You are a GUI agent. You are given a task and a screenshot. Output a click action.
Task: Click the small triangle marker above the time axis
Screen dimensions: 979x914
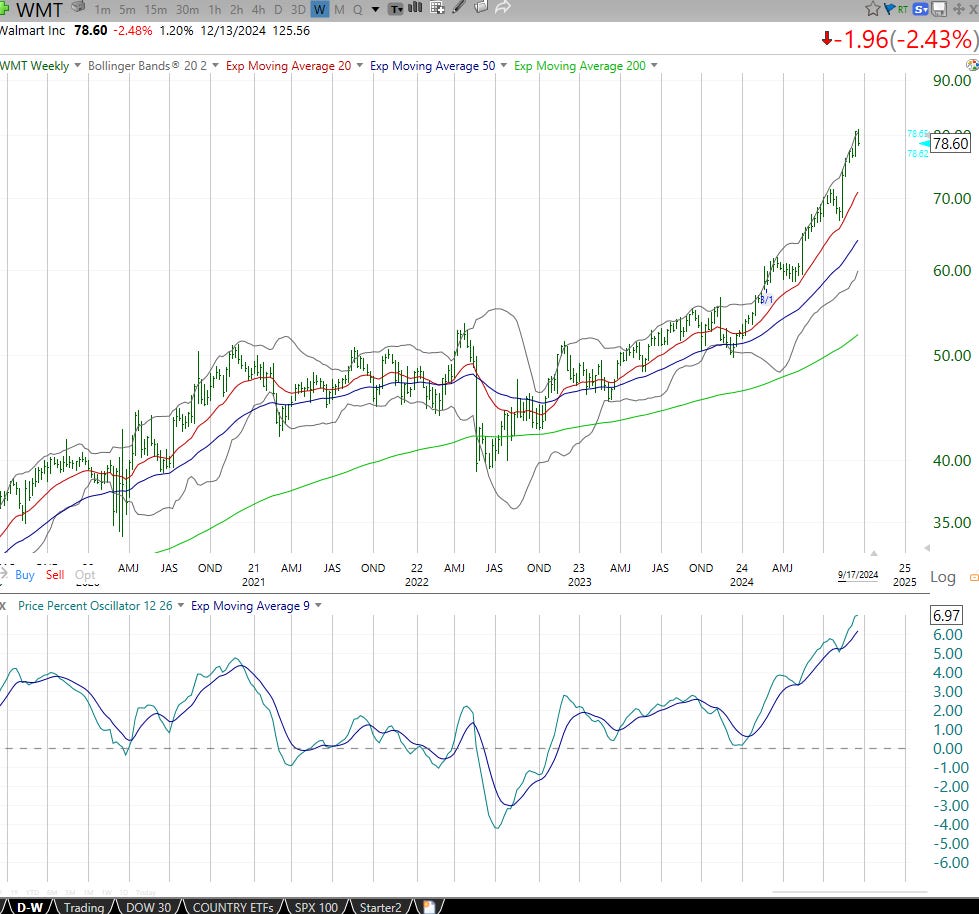pyautogui.click(x=874, y=553)
